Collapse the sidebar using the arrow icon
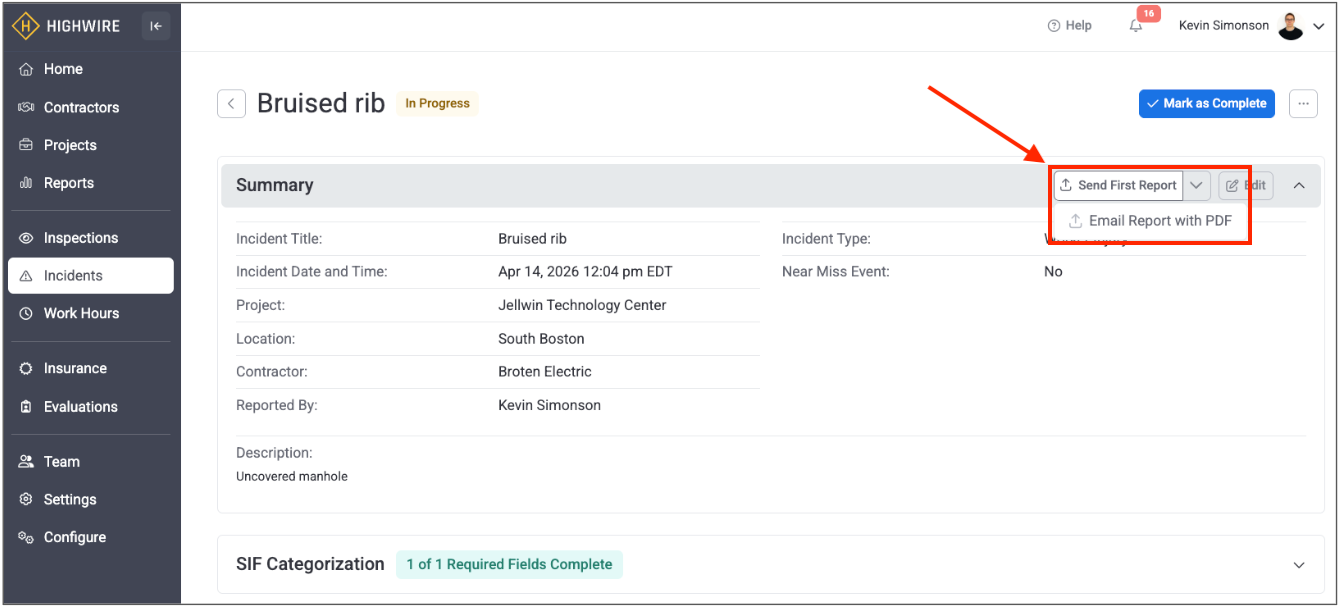The image size is (1340, 608). [x=155, y=27]
